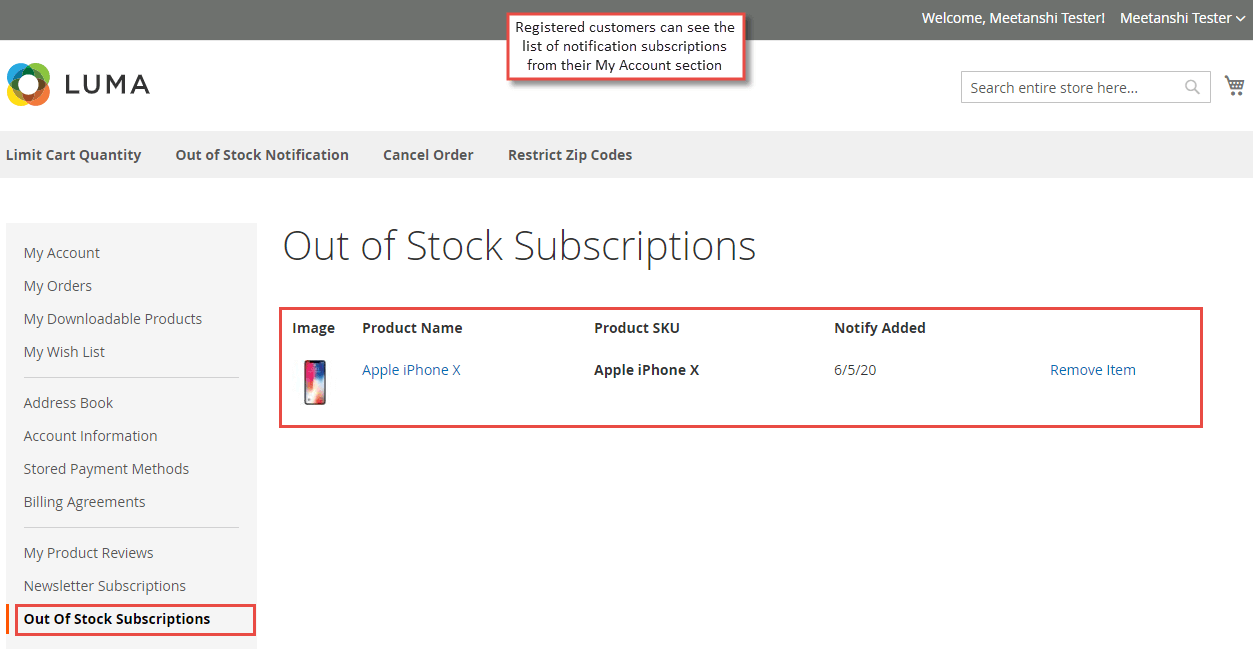Go to My Account in sidebar
Viewport: 1253px width, 656px height.
coord(62,253)
